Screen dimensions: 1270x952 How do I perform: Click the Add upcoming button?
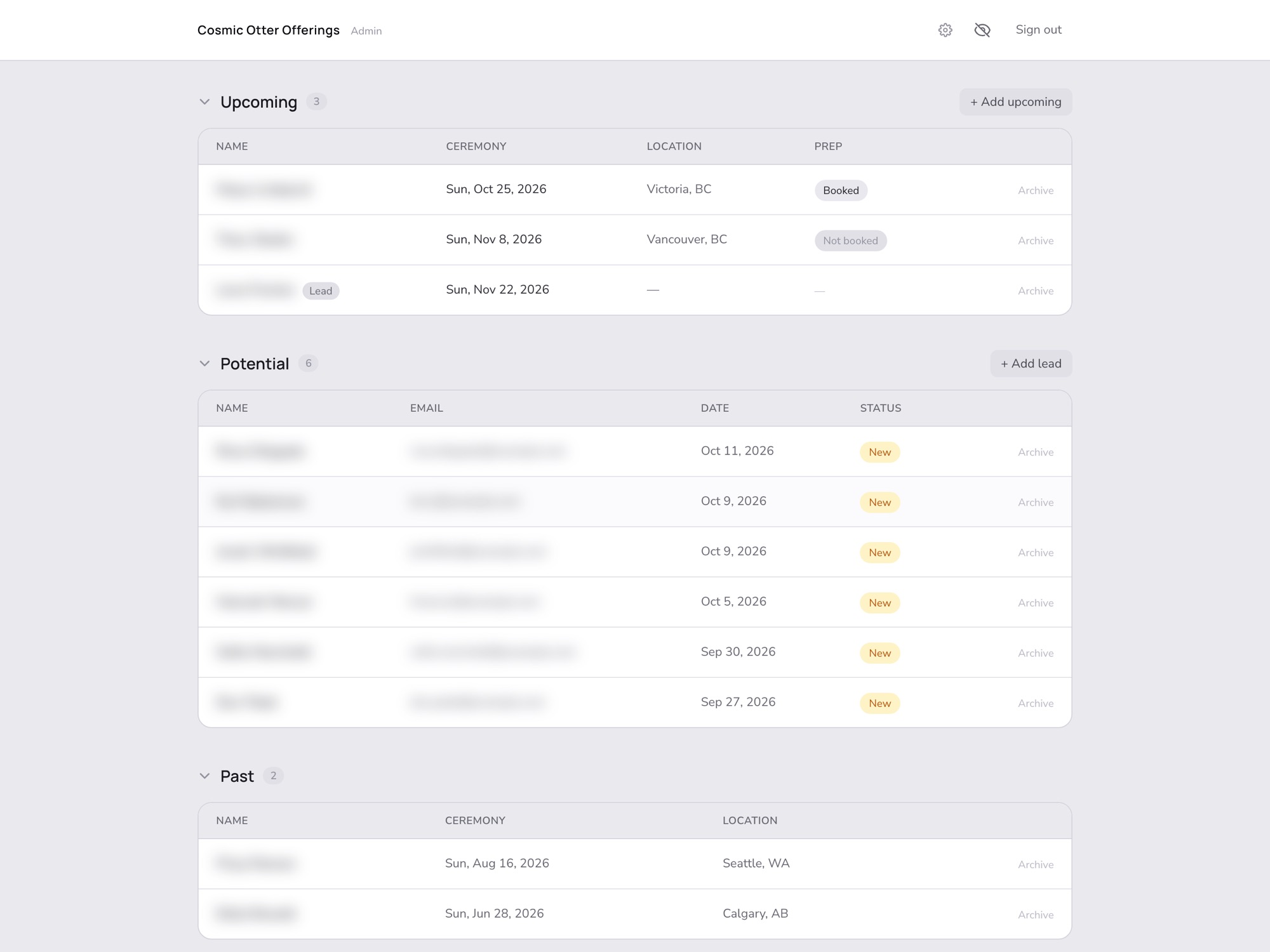tap(1015, 102)
